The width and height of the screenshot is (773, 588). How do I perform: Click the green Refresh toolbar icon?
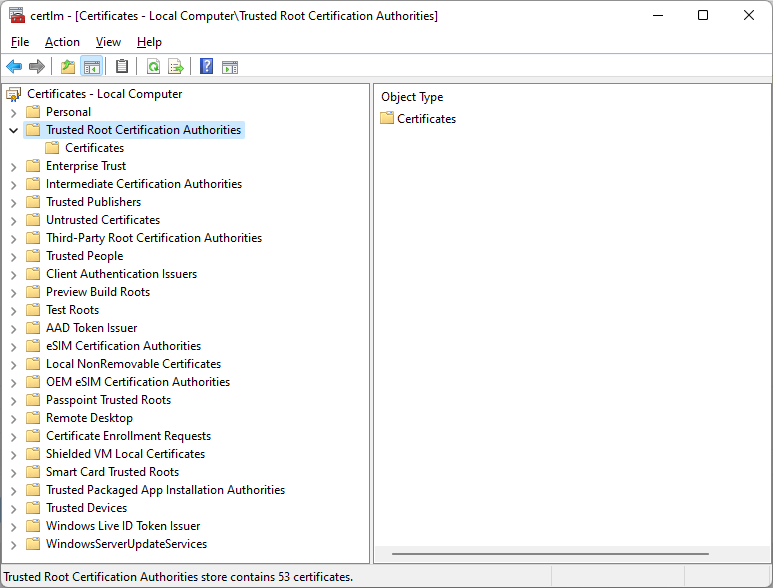[x=153, y=67]
